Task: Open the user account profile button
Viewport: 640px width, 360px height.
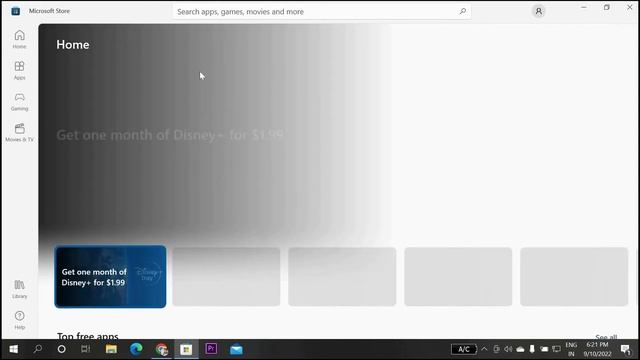Action: click(x=539, y=11)
